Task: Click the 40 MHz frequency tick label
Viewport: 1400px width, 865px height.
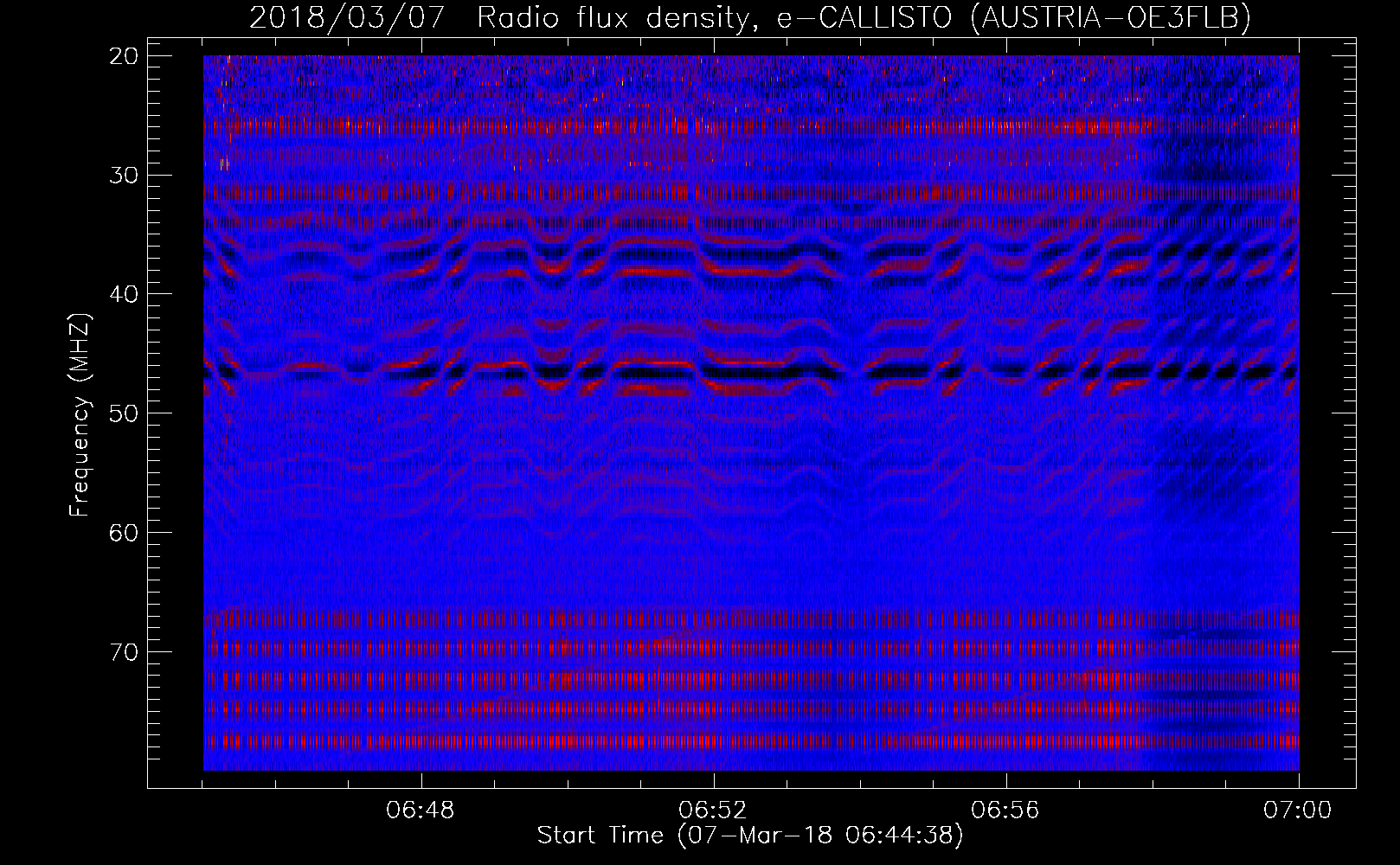Action: click(125, 294)
